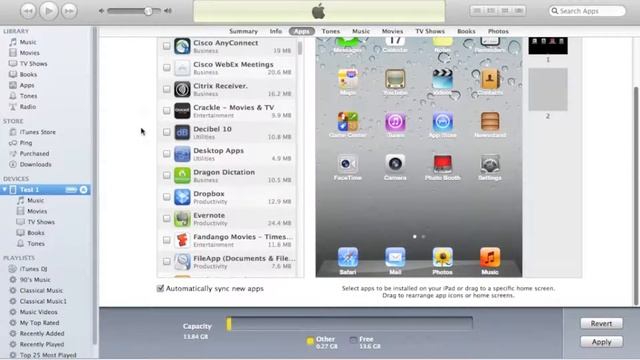
Task: Select Photos icon in iPad dock
Action: click(x=442, y=258)
